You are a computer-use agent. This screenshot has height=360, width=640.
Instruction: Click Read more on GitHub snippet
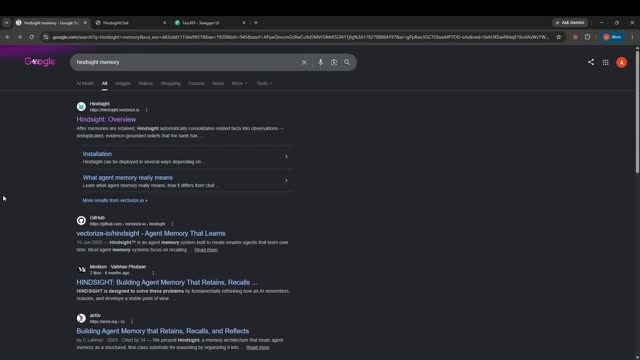(x=206, y=250)
